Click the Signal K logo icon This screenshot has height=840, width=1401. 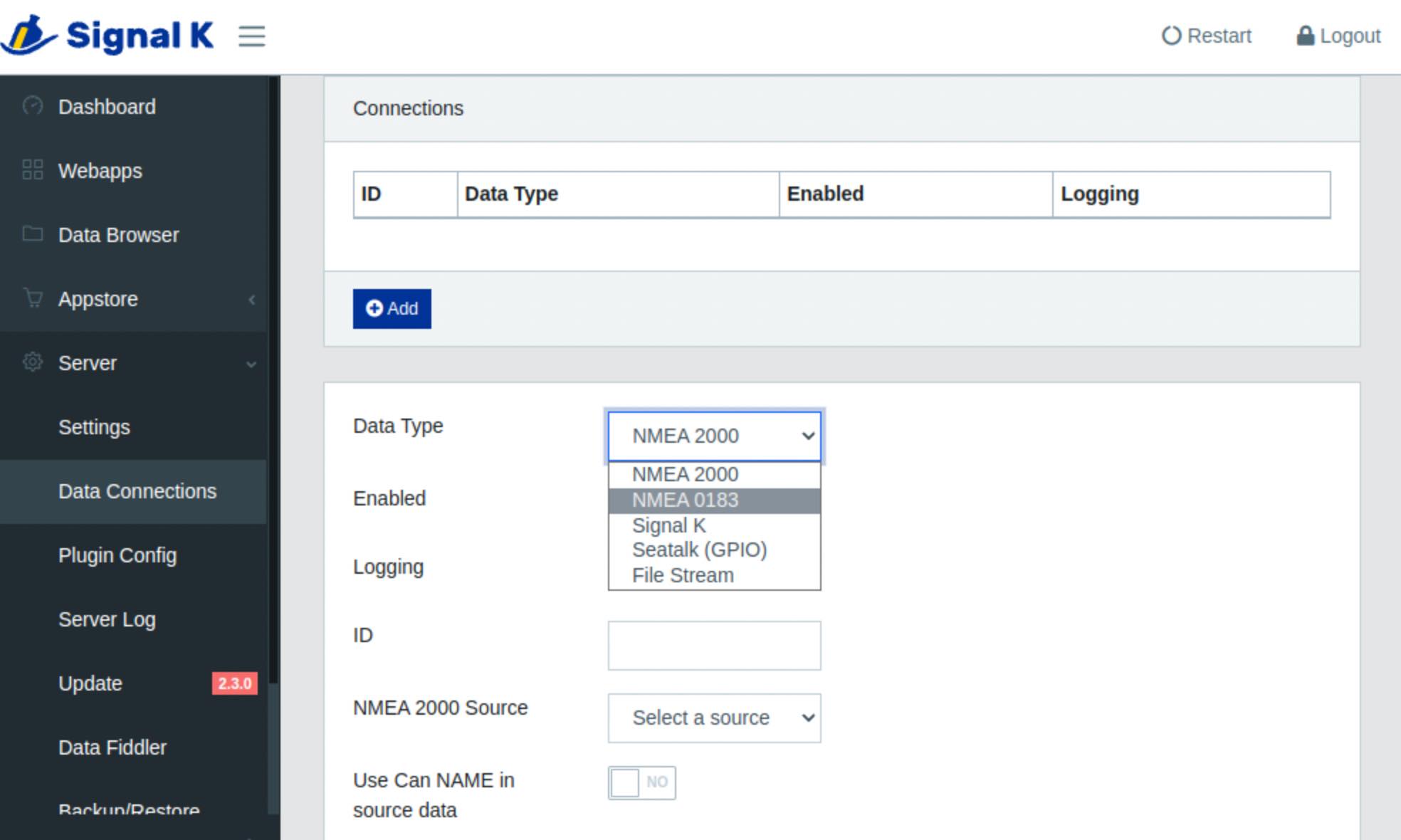click(x=25, y=35)
